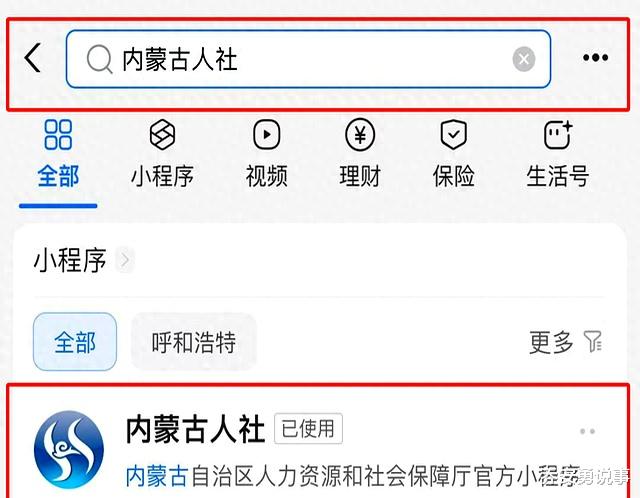Image resolution: width=640 pixels, height=498 pixels.
Task: Go to the 生活号 tab
Action: [x=558, y=154]
